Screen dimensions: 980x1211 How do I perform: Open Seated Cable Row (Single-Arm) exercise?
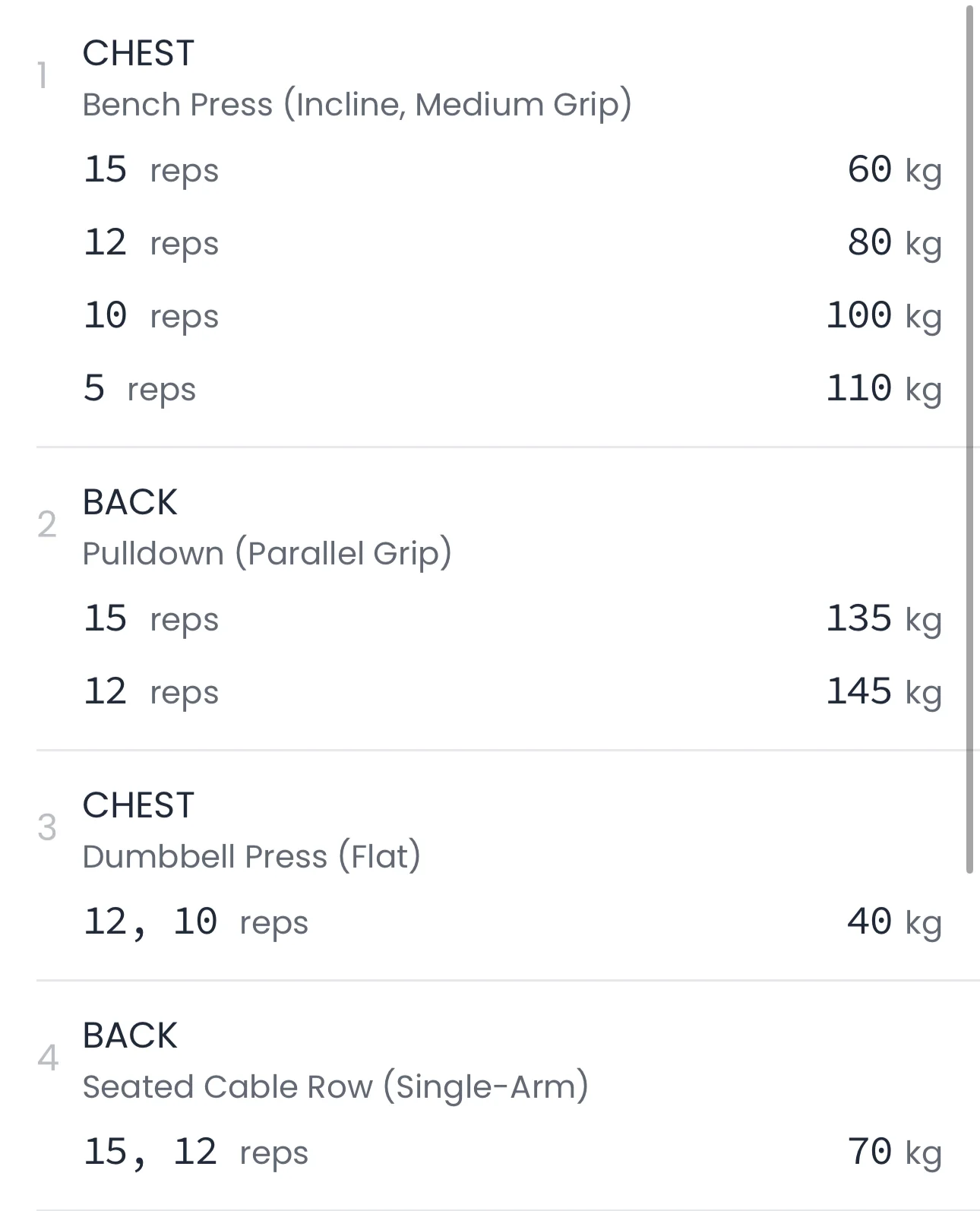point(335,1086)
